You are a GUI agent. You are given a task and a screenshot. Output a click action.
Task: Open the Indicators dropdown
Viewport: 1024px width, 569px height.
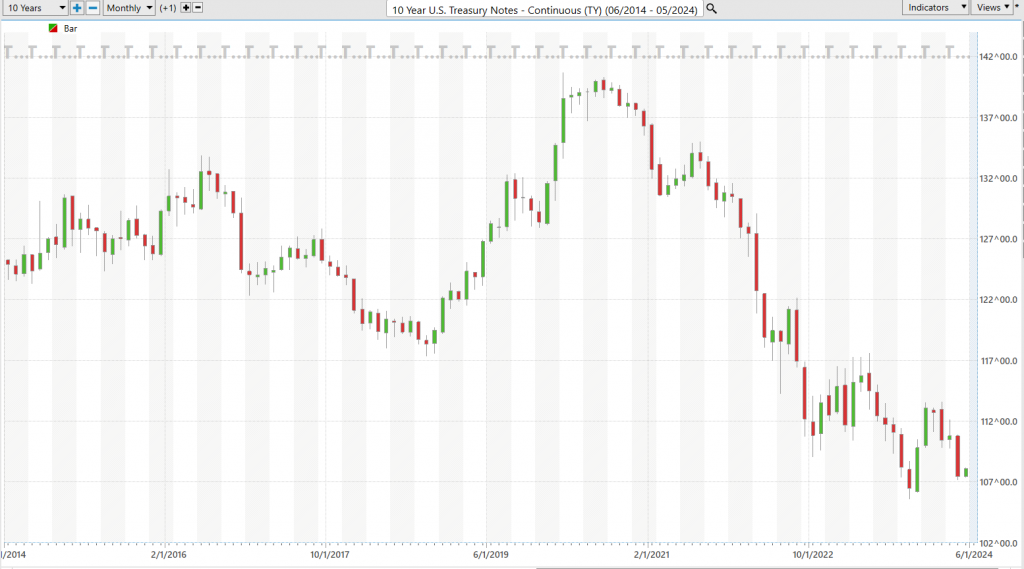point(935,8)
